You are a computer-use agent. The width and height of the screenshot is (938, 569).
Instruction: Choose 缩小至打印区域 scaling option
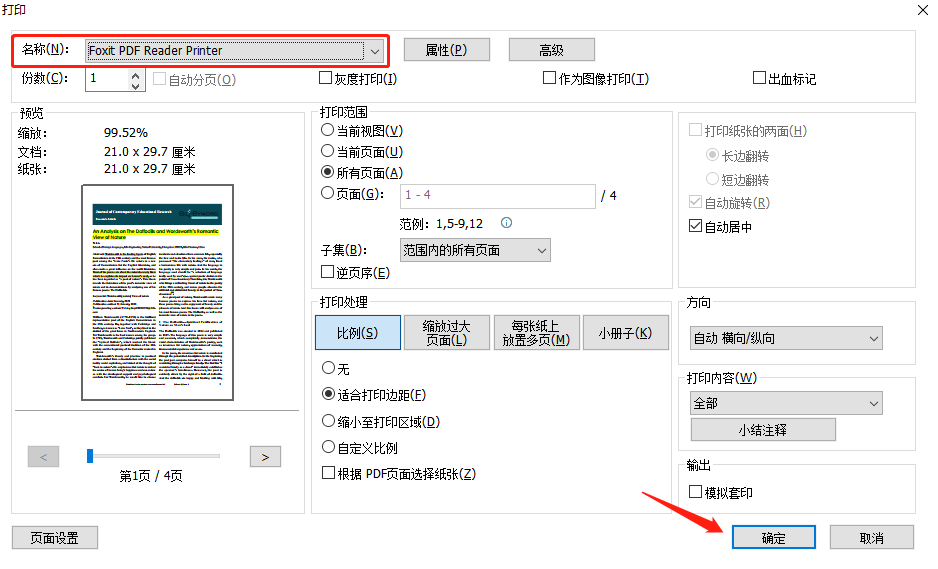tap(327, 422)
